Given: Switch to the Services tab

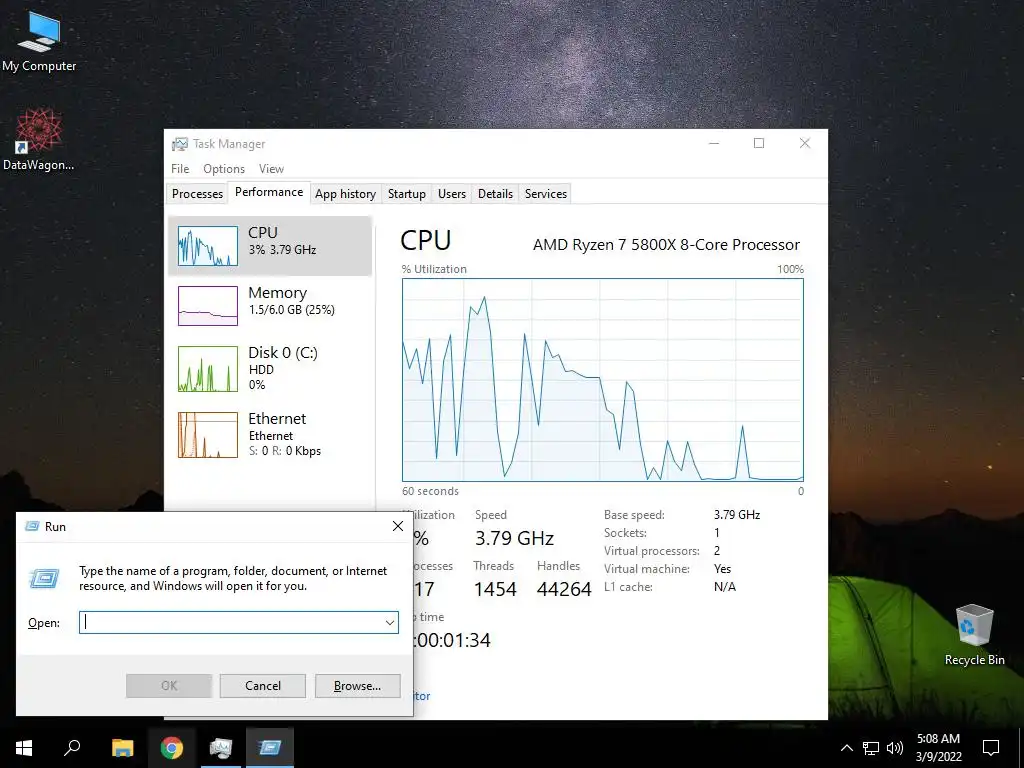Looking at the screenshot, I should [x=546, y=194].
